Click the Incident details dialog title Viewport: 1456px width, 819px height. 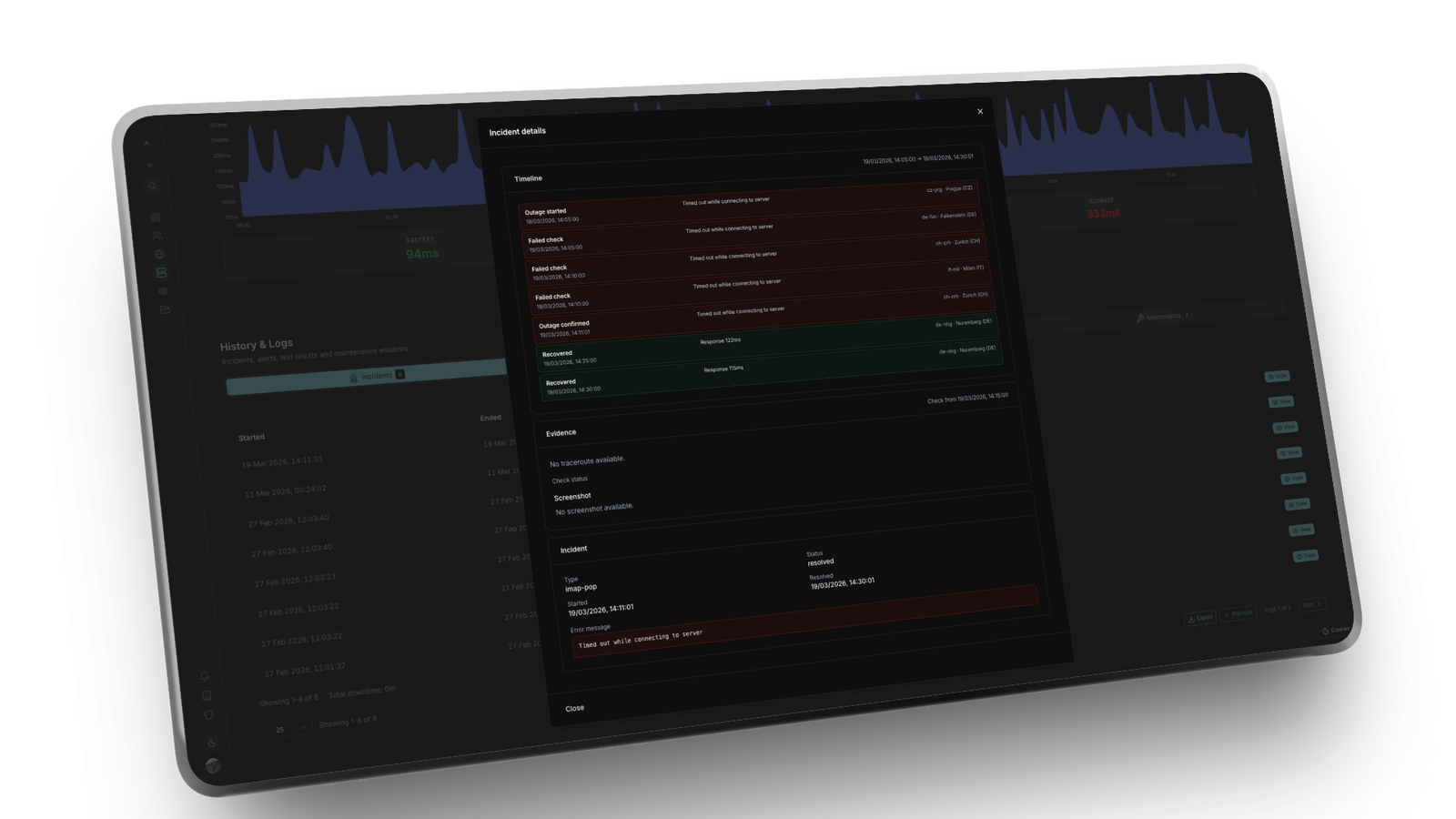[517, 131]
